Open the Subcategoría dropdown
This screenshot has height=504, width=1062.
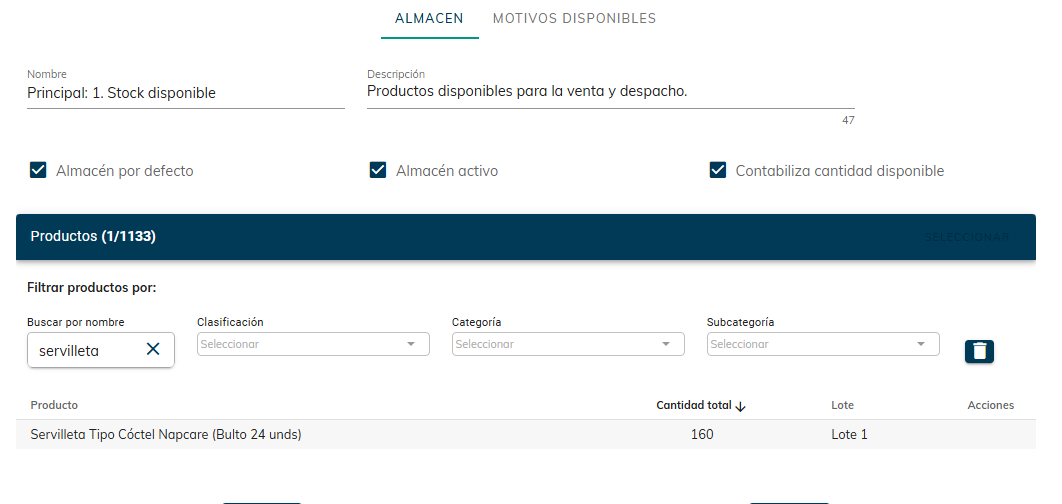coord(822,344)
